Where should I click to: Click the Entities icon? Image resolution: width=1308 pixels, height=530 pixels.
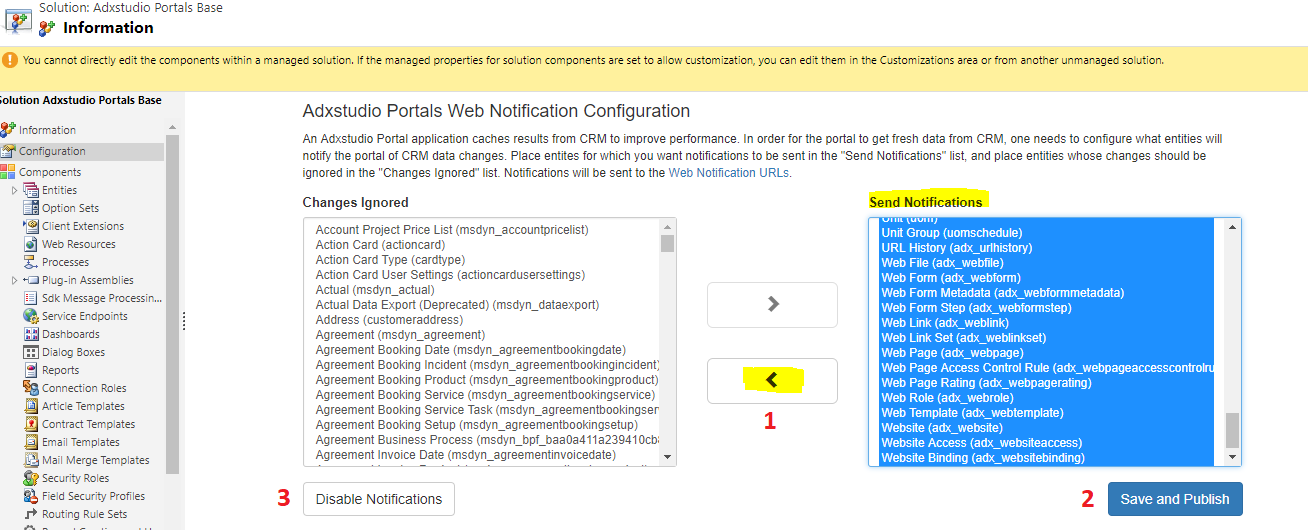point(31,190)
